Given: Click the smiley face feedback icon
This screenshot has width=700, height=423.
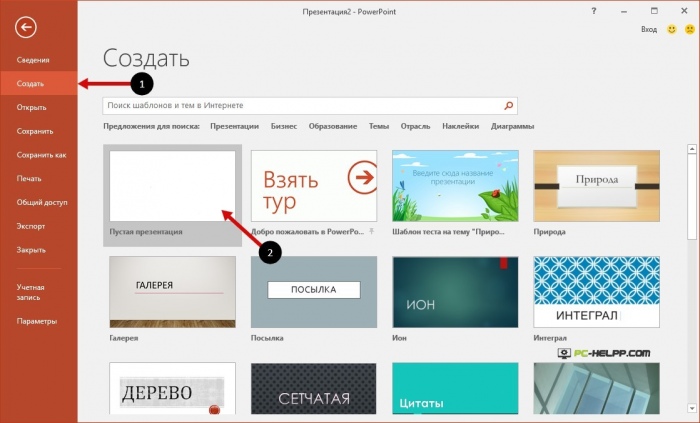Looking at the screenshot, I should pos(671,31).
